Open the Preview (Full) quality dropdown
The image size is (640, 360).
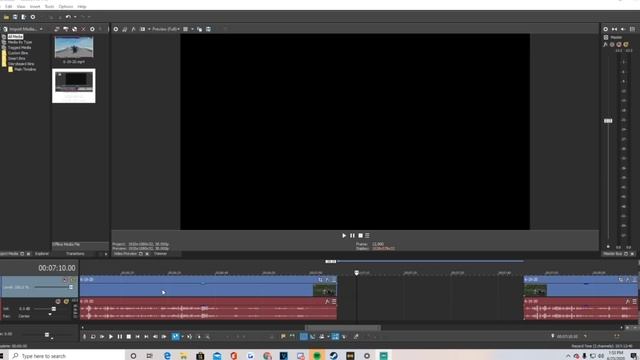click(166, 29)
